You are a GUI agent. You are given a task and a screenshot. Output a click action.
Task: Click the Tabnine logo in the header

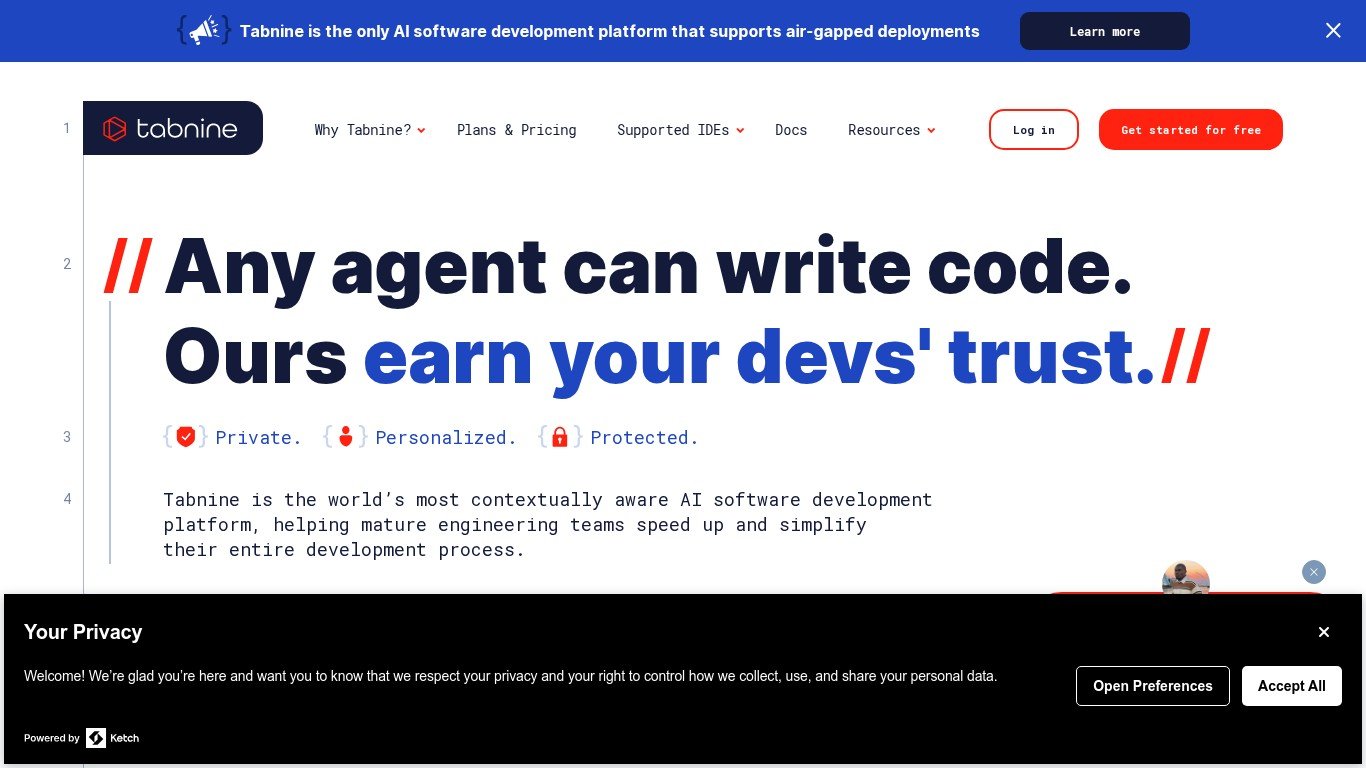pos(172,129)
